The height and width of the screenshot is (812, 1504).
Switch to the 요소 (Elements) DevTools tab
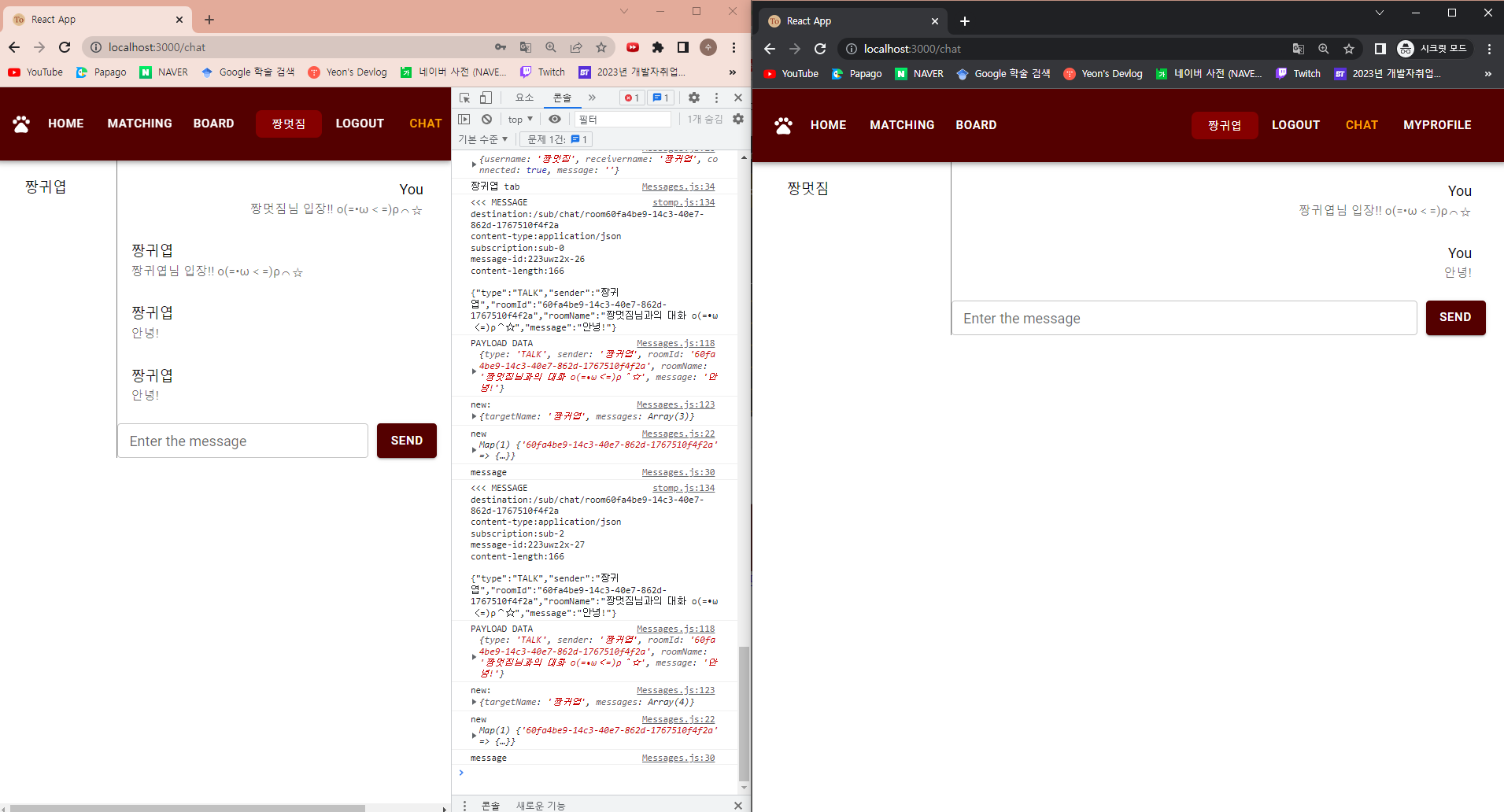point(525,98)
